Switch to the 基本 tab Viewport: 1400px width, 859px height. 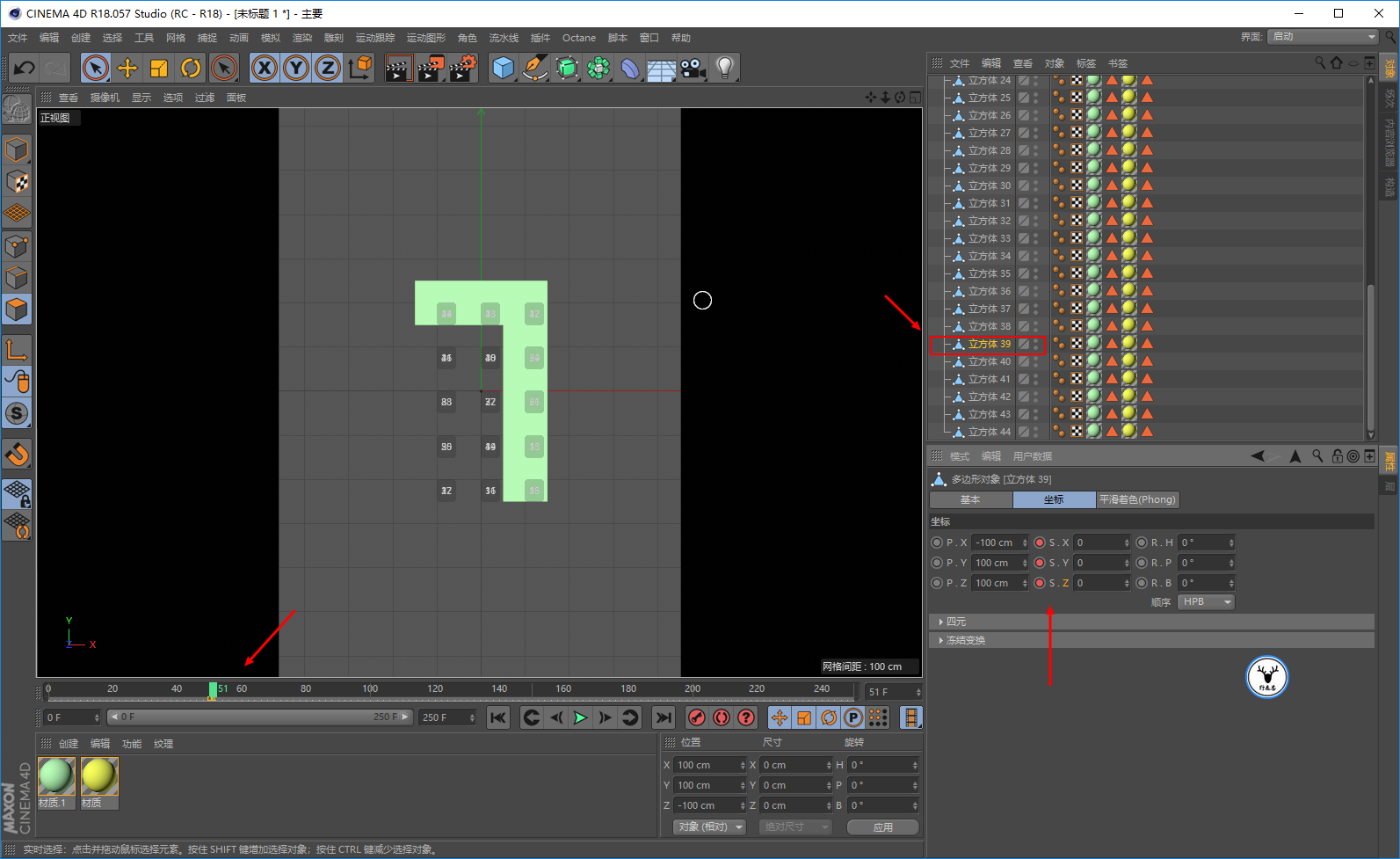click(x=970, y=499)
